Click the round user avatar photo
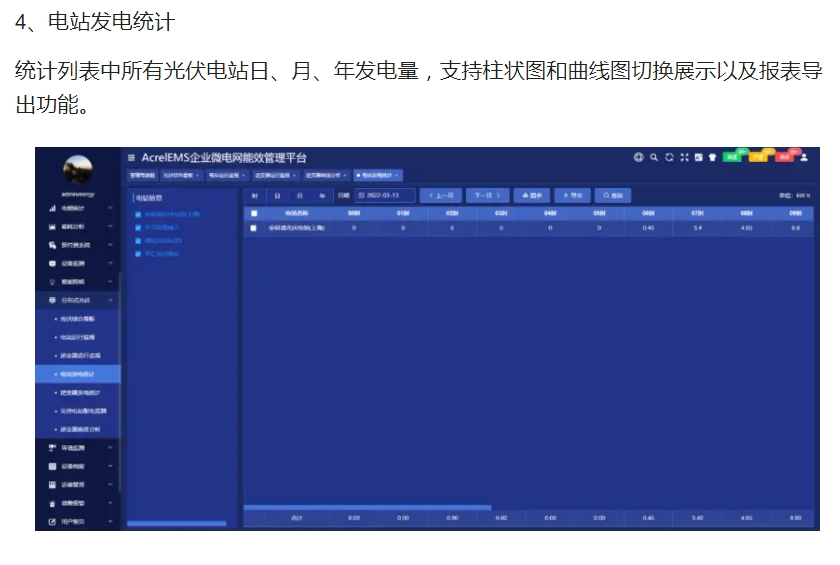 [x=78, y=169]
